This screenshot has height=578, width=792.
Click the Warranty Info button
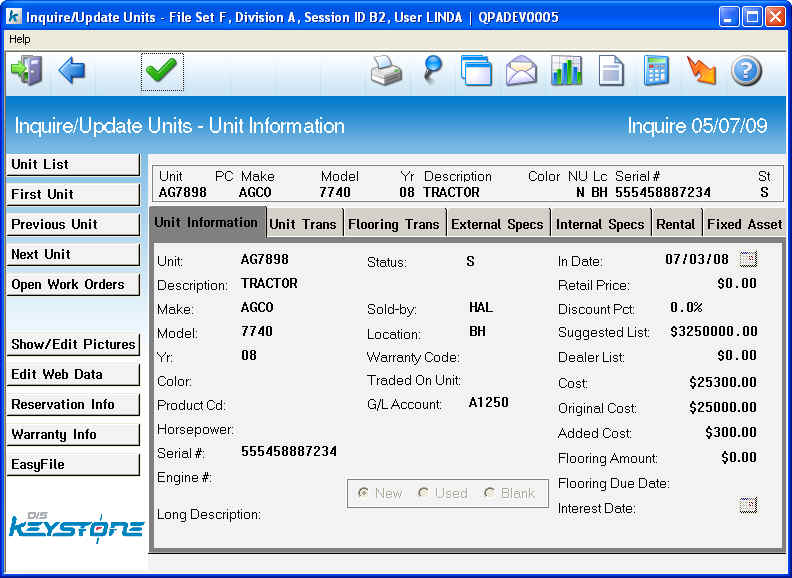pyautogui.click(x=73, y=435)
